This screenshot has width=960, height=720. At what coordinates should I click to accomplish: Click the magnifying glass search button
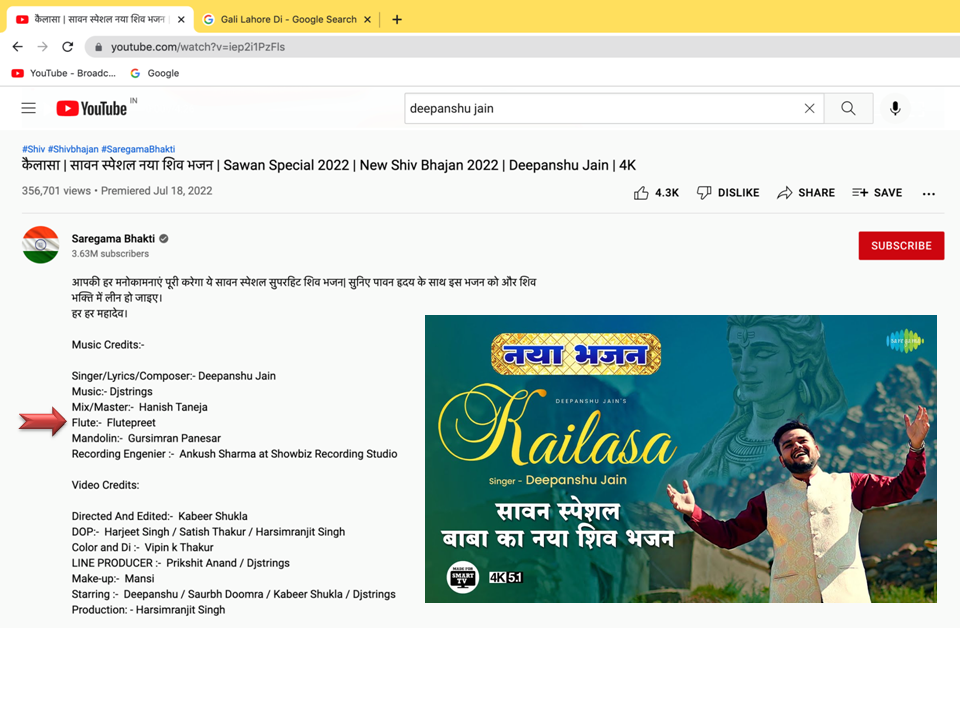click(x=848, y=108)
